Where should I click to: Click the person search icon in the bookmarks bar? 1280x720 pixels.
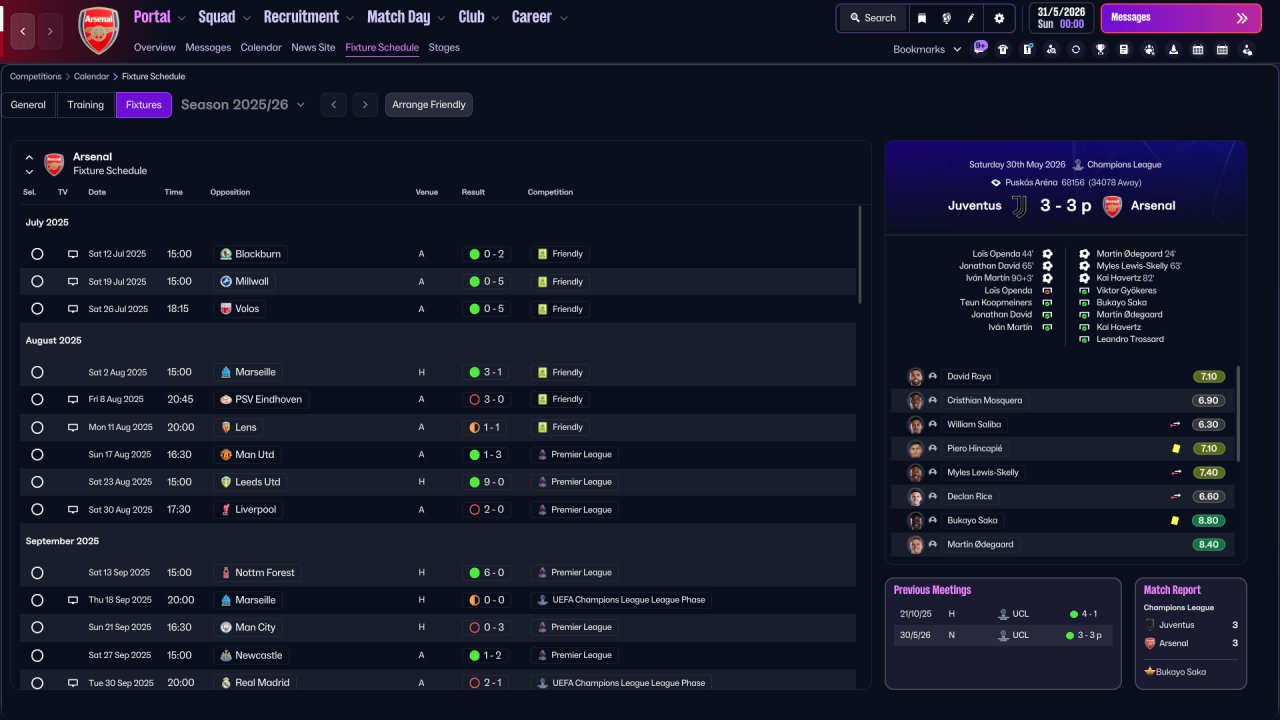1051,49
